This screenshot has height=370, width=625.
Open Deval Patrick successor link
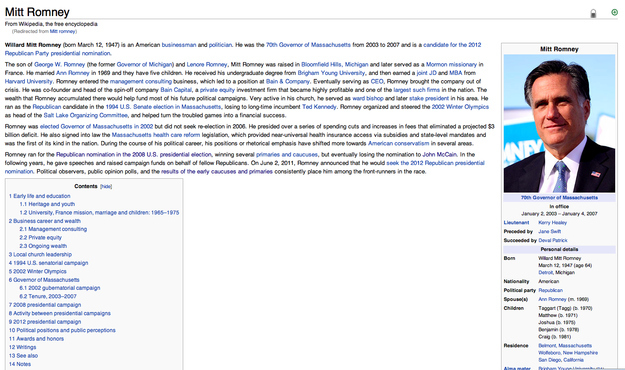[553, 240]
